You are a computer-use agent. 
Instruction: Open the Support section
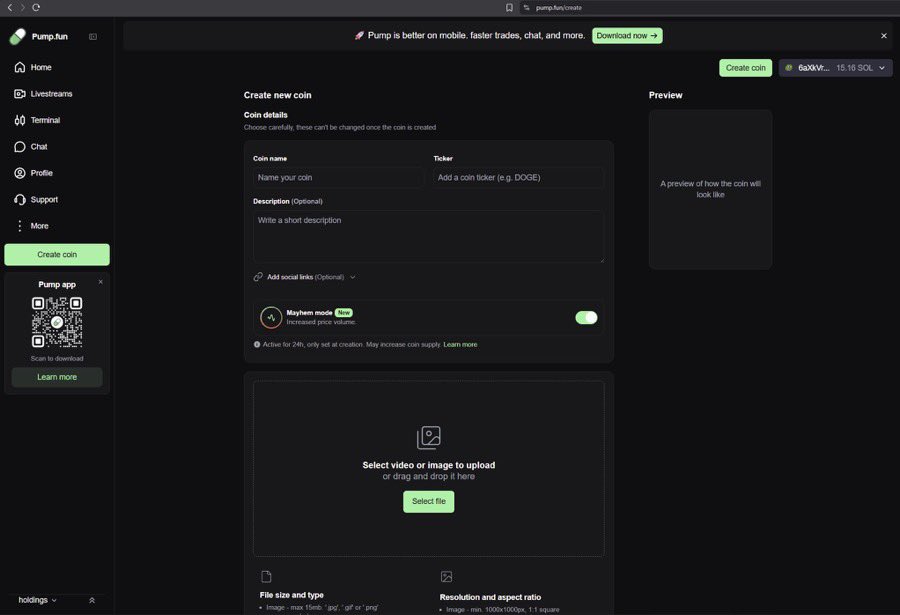click(x=42, y=199)
